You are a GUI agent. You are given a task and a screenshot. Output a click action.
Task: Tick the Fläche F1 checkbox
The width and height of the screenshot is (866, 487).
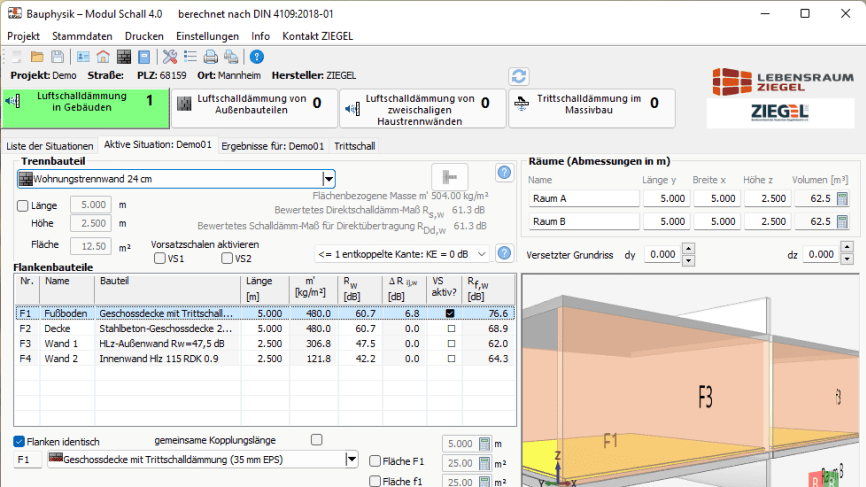pyautogui.click(x=375, y=461)
